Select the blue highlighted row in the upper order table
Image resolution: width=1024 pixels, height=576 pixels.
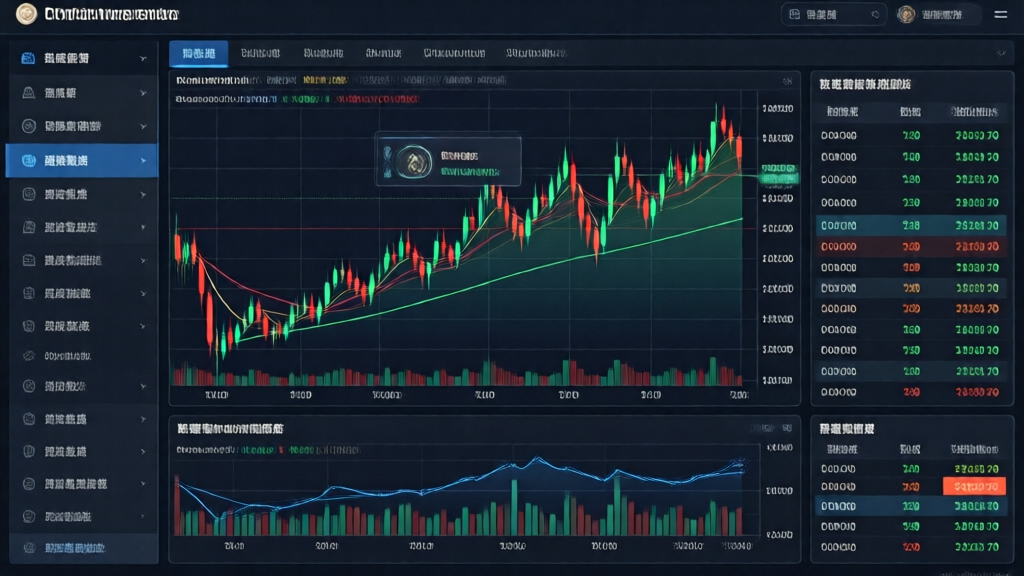point(908,226)
